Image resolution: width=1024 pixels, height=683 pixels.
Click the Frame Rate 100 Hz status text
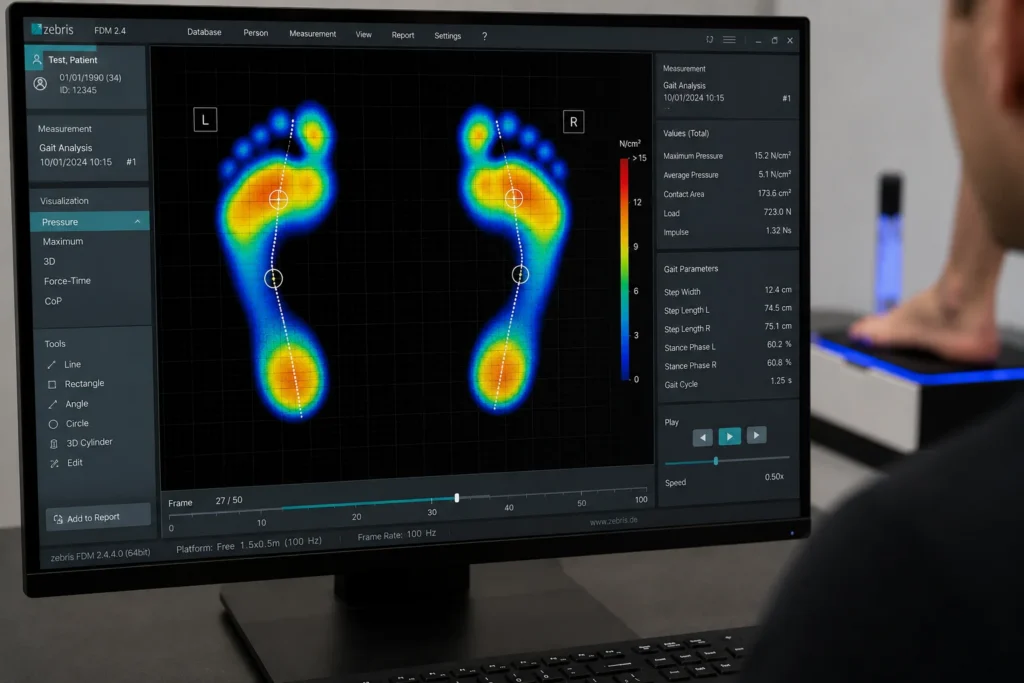396,535
